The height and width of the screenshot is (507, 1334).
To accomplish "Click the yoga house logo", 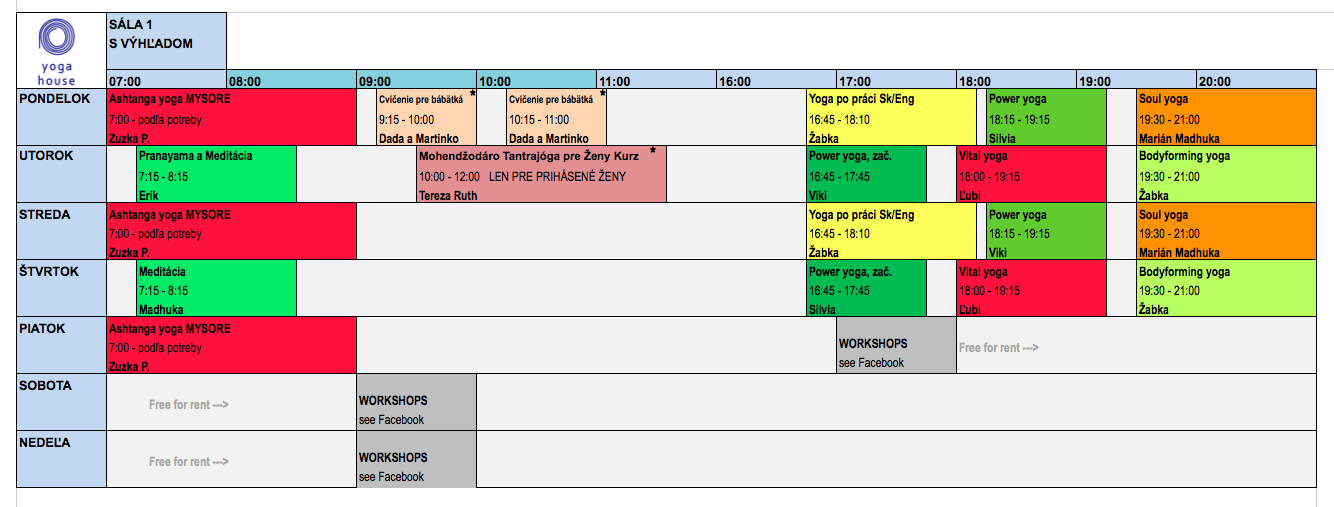I will pyautogui.click(x=56, y=52).
